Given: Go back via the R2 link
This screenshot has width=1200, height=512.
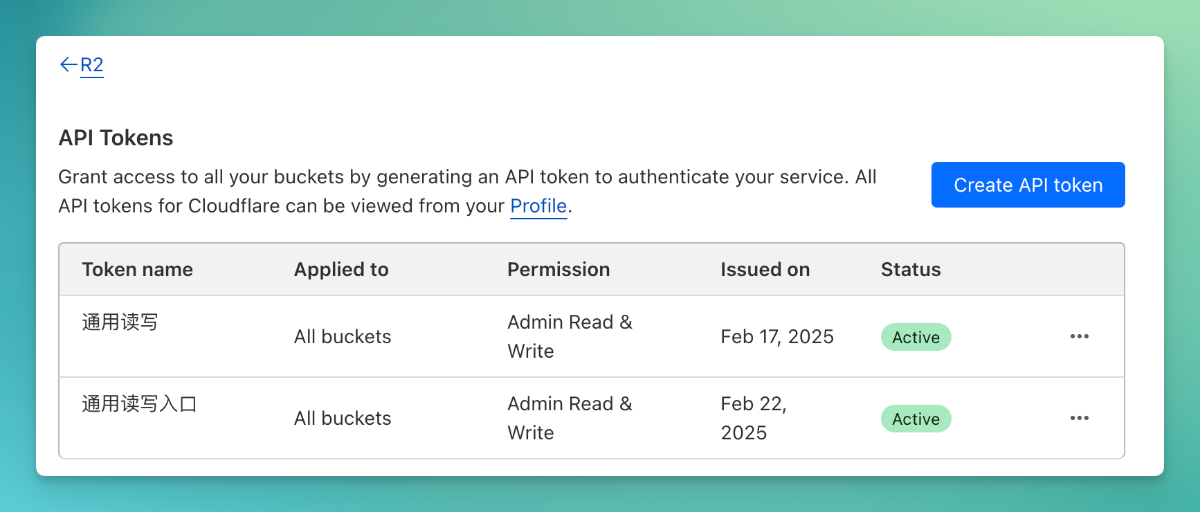Looking at the screenshot, I should (x=92, y=65).
